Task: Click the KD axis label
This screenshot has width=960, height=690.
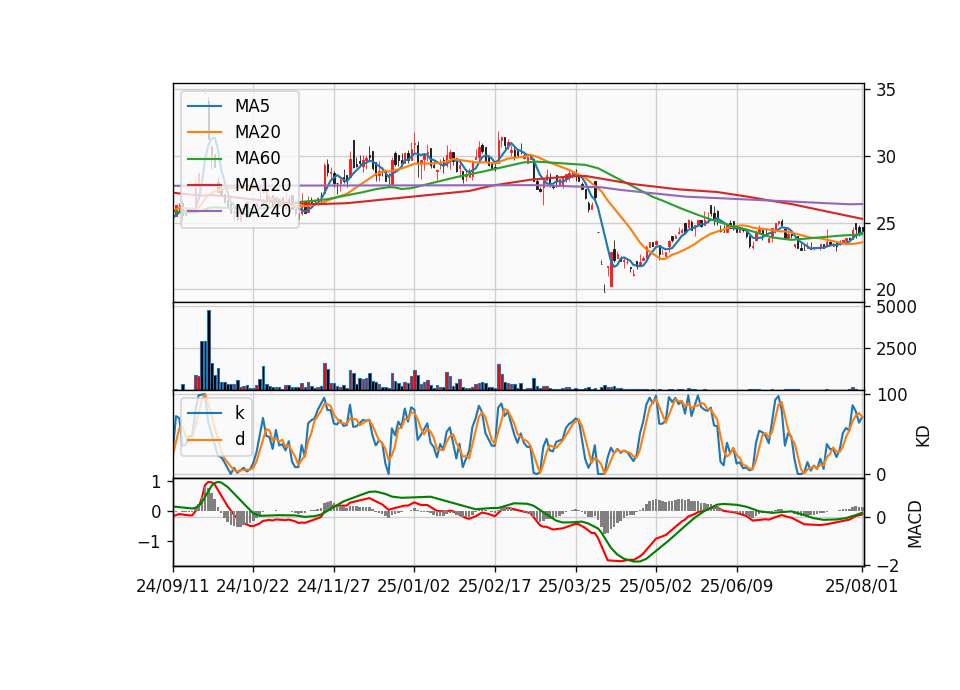Action: pyautogui.click(x=923, y=436)
